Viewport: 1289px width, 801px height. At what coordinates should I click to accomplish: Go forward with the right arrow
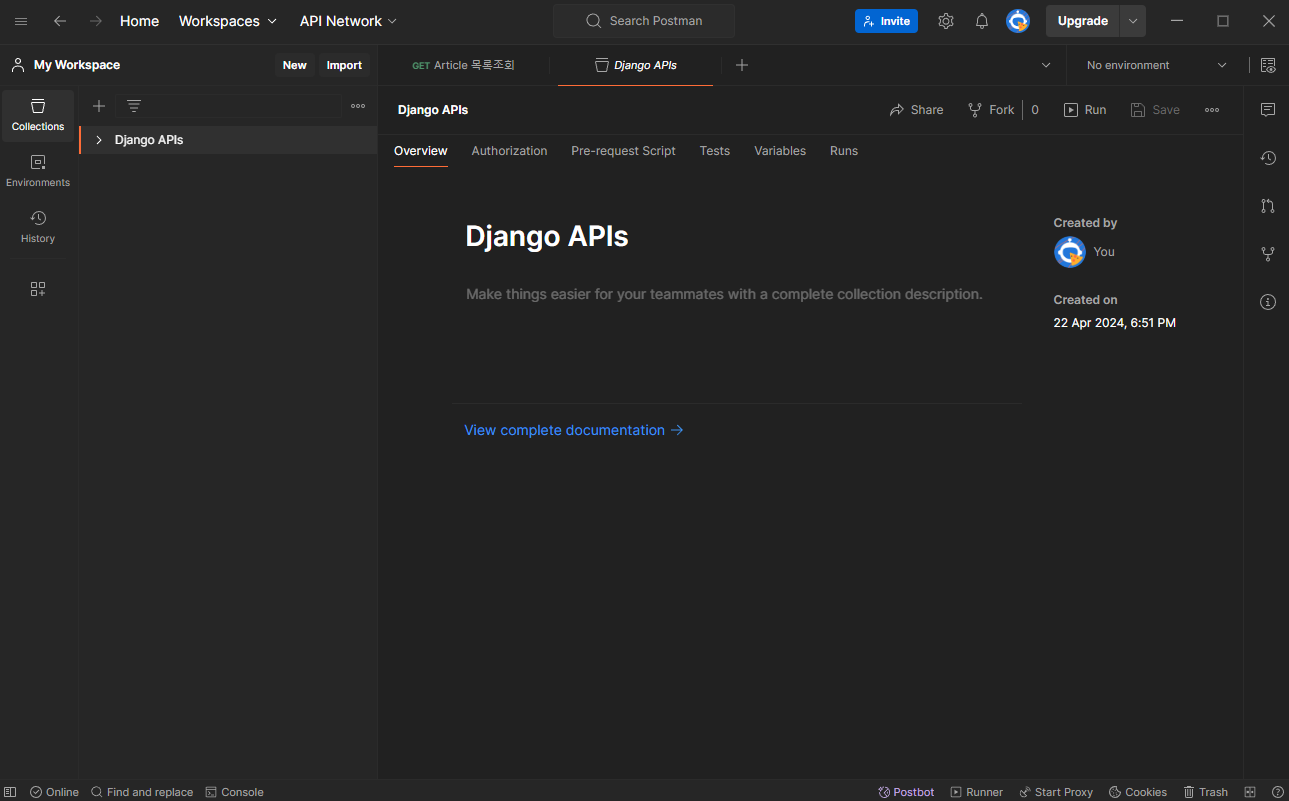[x=96, y=21]
